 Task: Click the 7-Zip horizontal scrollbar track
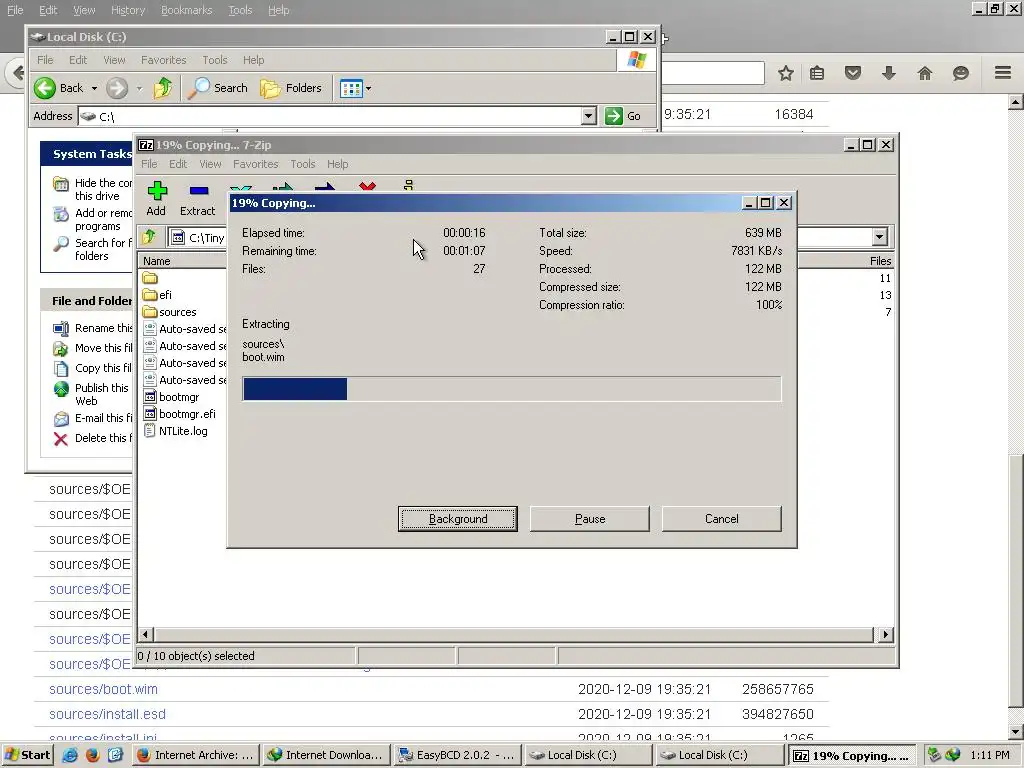coord(513,634)
